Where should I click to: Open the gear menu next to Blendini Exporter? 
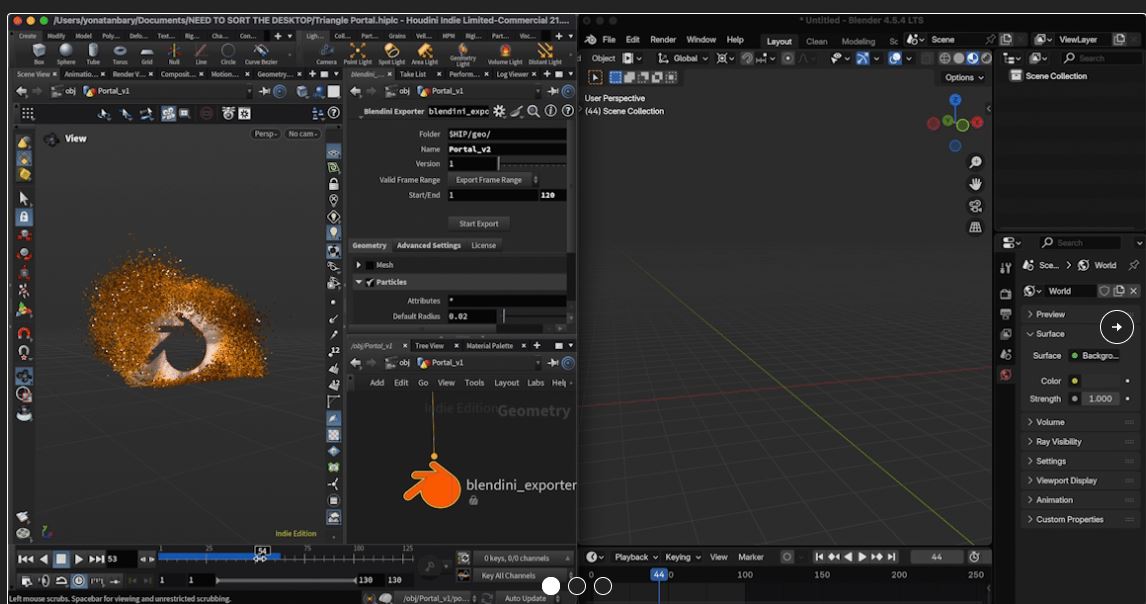pyautogui.click(x=499, y=111)
